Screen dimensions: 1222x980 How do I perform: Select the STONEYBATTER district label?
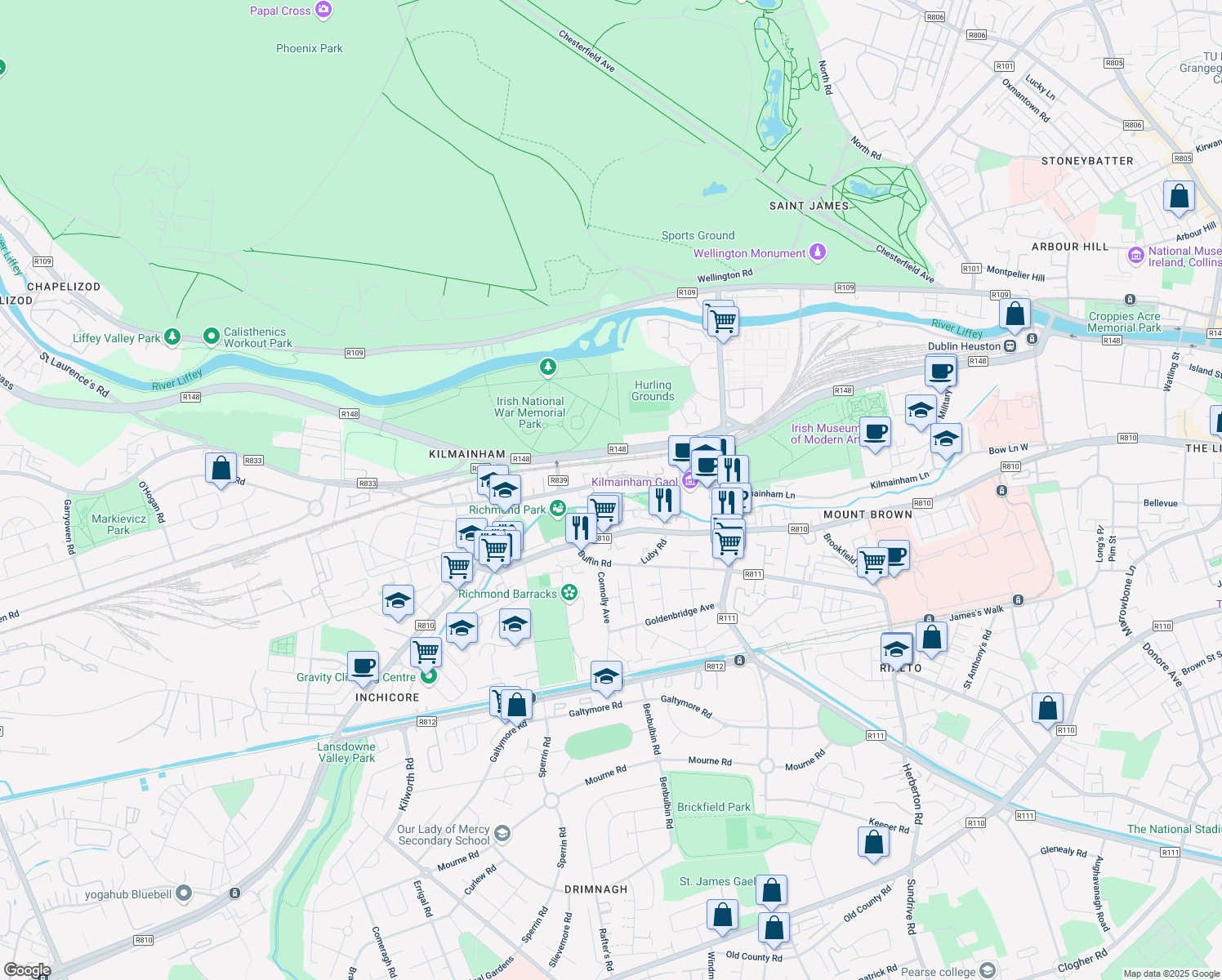pyautogui.click(x=1087, y=161)
